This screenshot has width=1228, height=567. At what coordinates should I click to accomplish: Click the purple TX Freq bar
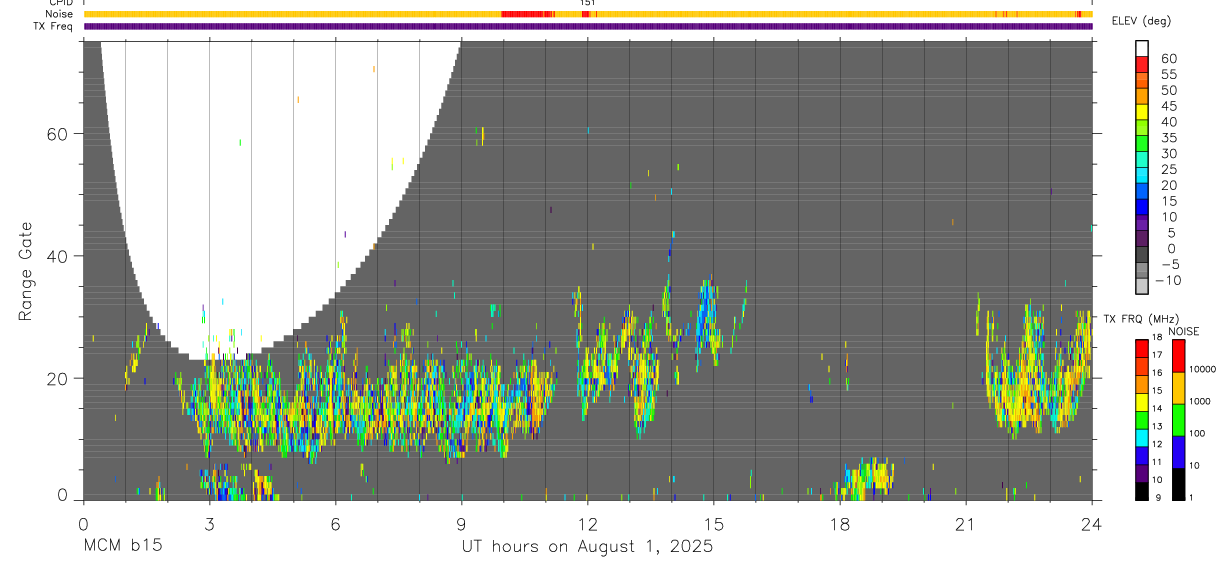pos(587,26)
